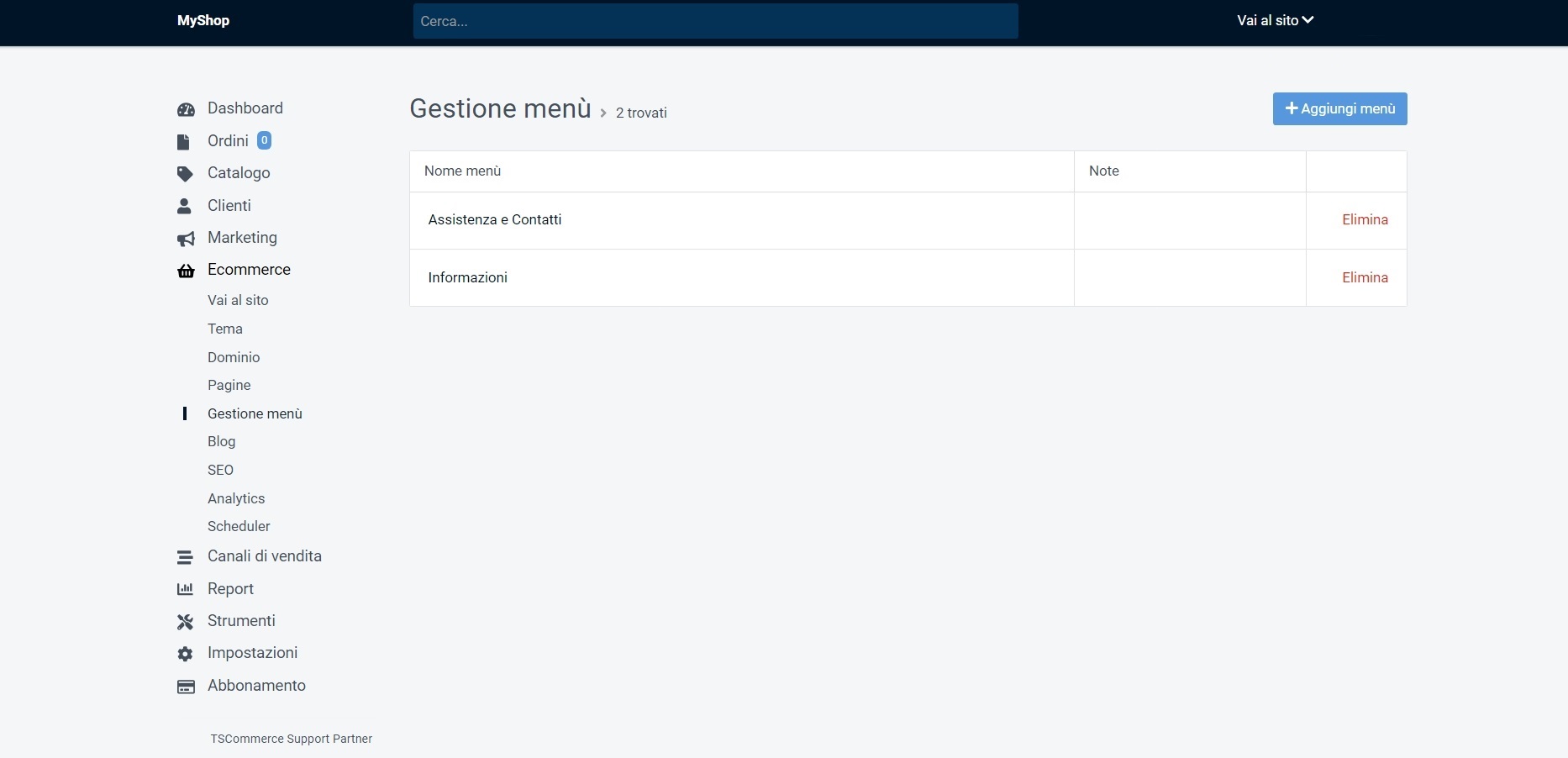This screenshot has height=758, width=1568.
Task: Click the Impostazioni gear icon
Action: coord(185,654)
